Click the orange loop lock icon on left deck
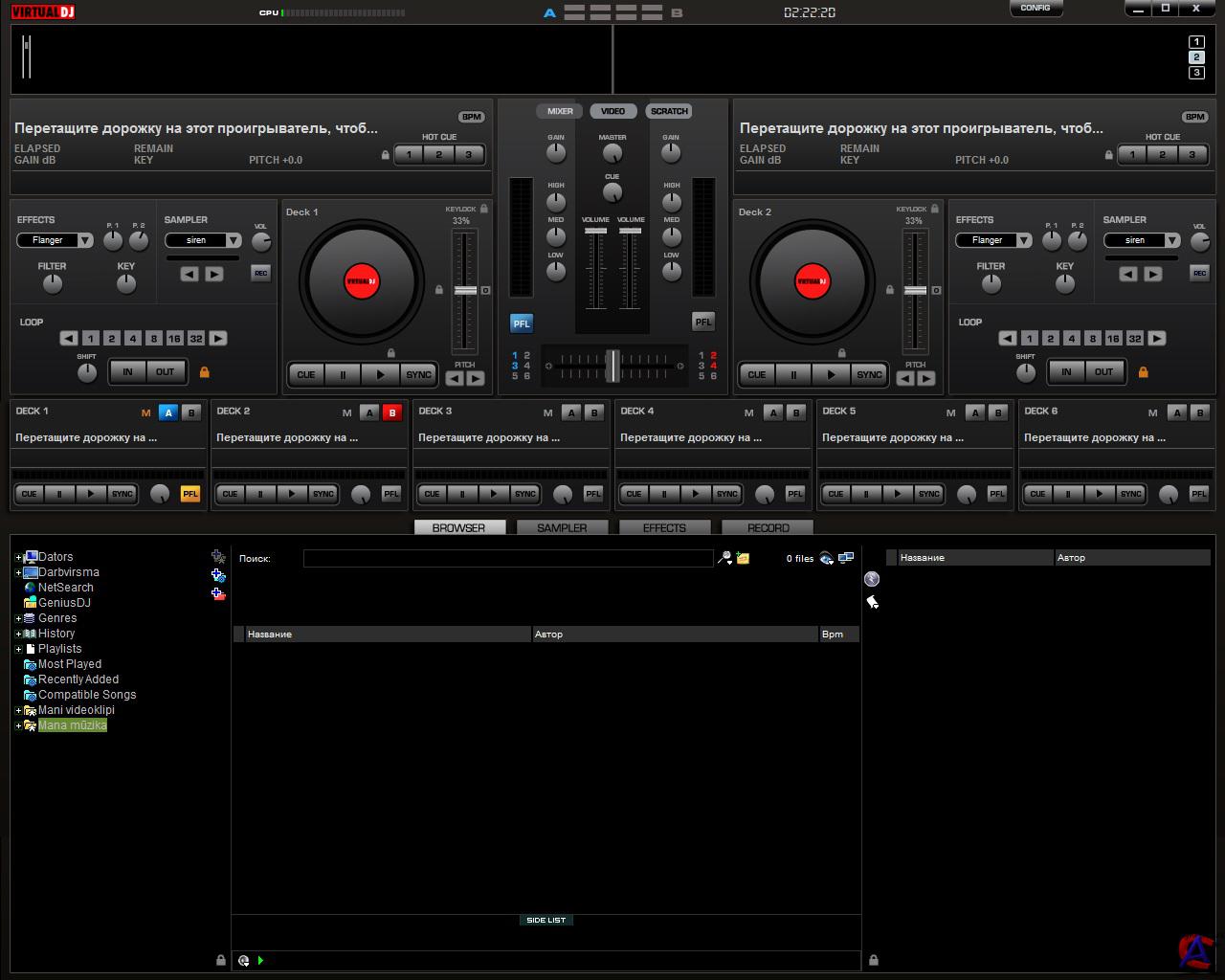1225x980 pixels. (204, 372)
